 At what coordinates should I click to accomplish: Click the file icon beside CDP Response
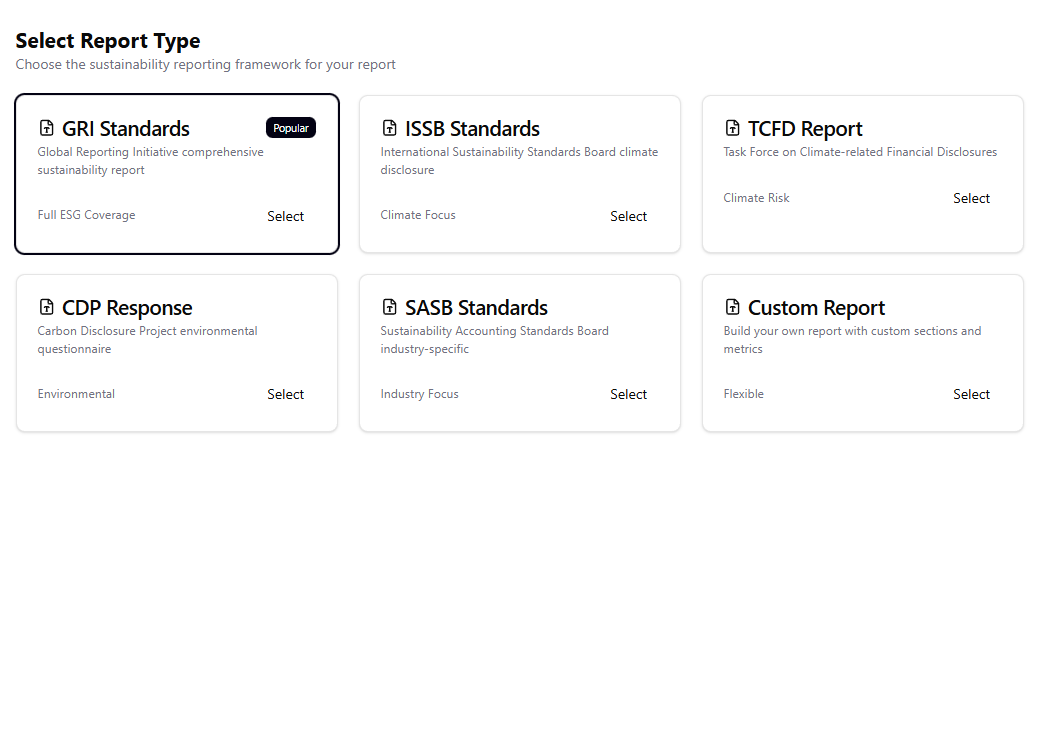click(46, 307)
